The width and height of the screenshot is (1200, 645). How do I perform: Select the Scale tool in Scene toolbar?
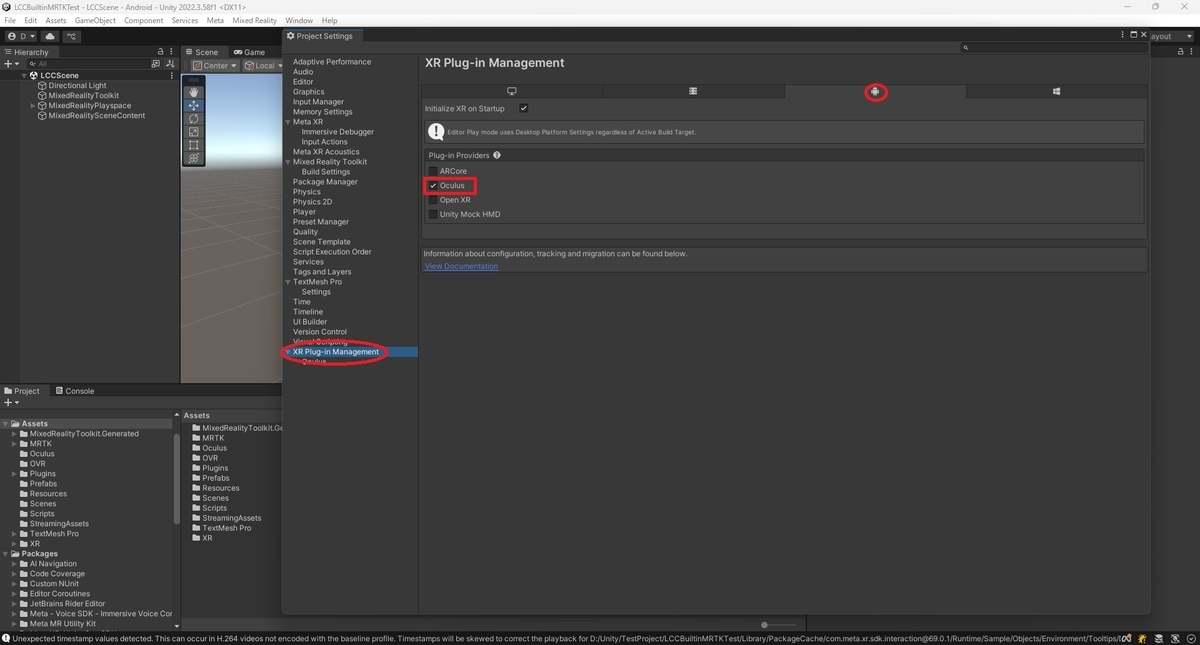(194, 131)
